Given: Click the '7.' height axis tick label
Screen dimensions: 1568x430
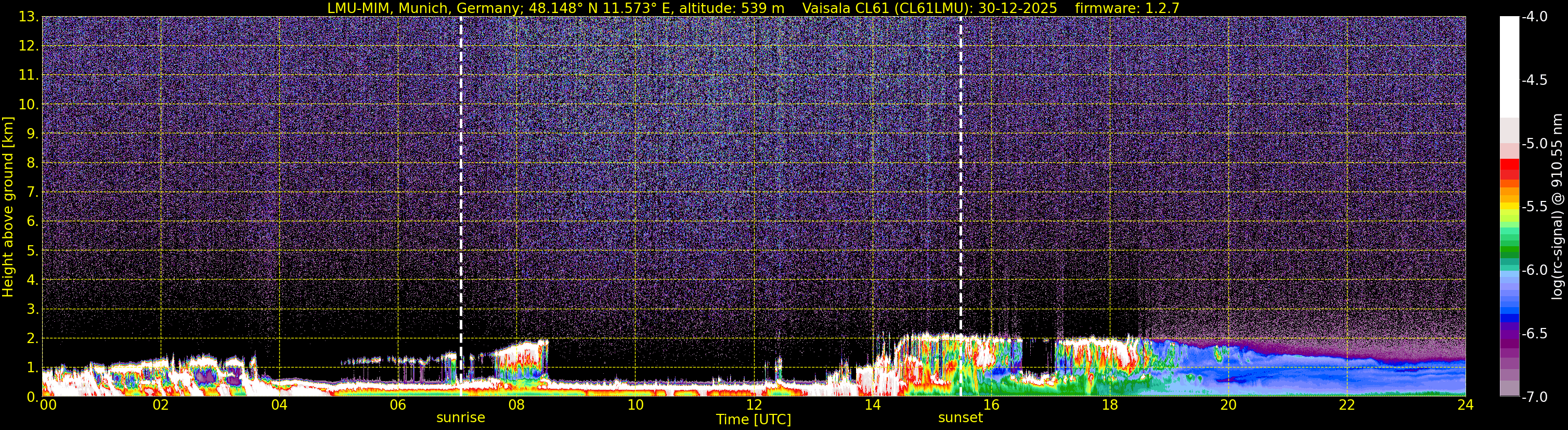Looking at the screenshot, I should 32,192.
